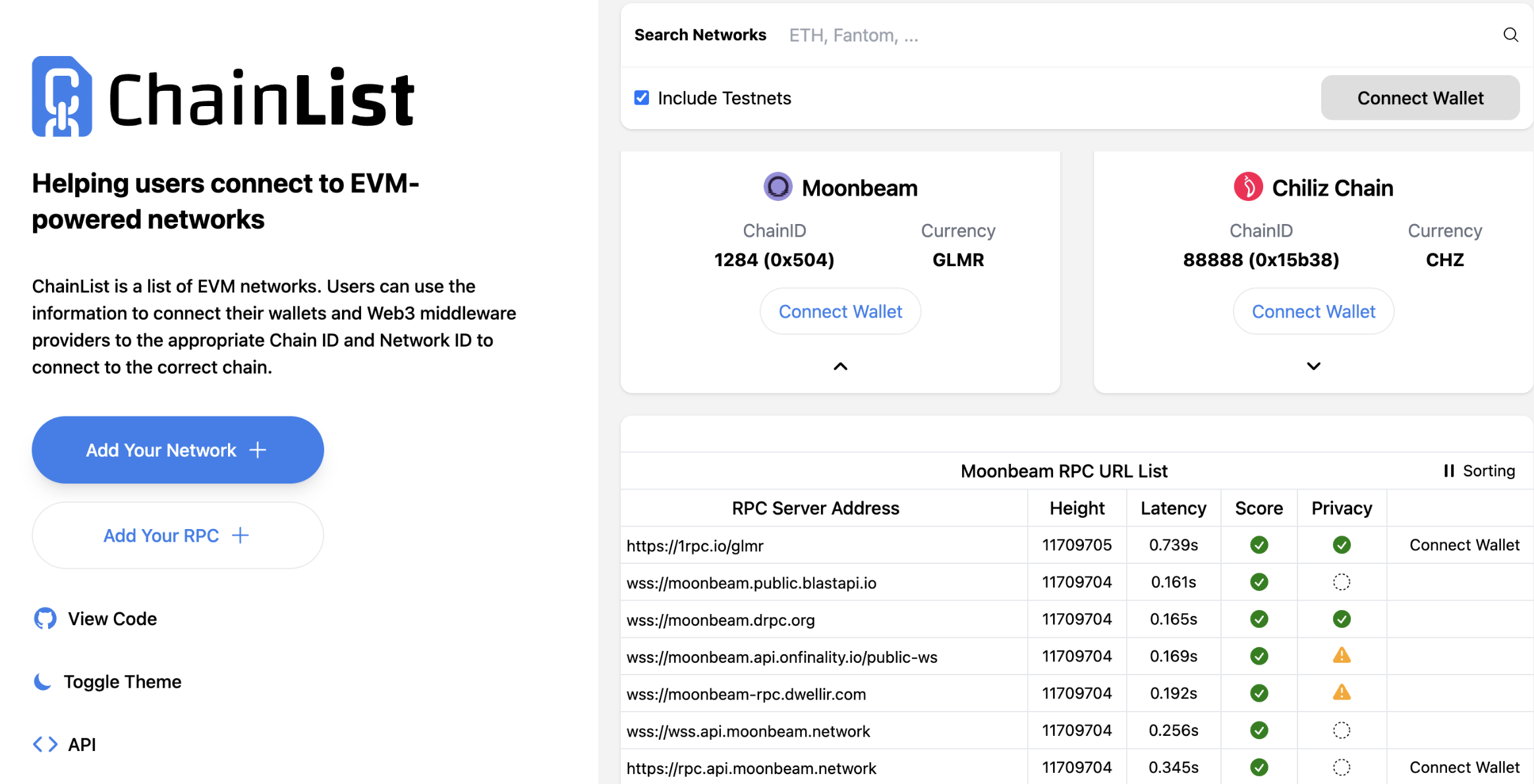
Task: Focus the Search Networks input field
Action: click(1140, 35)
